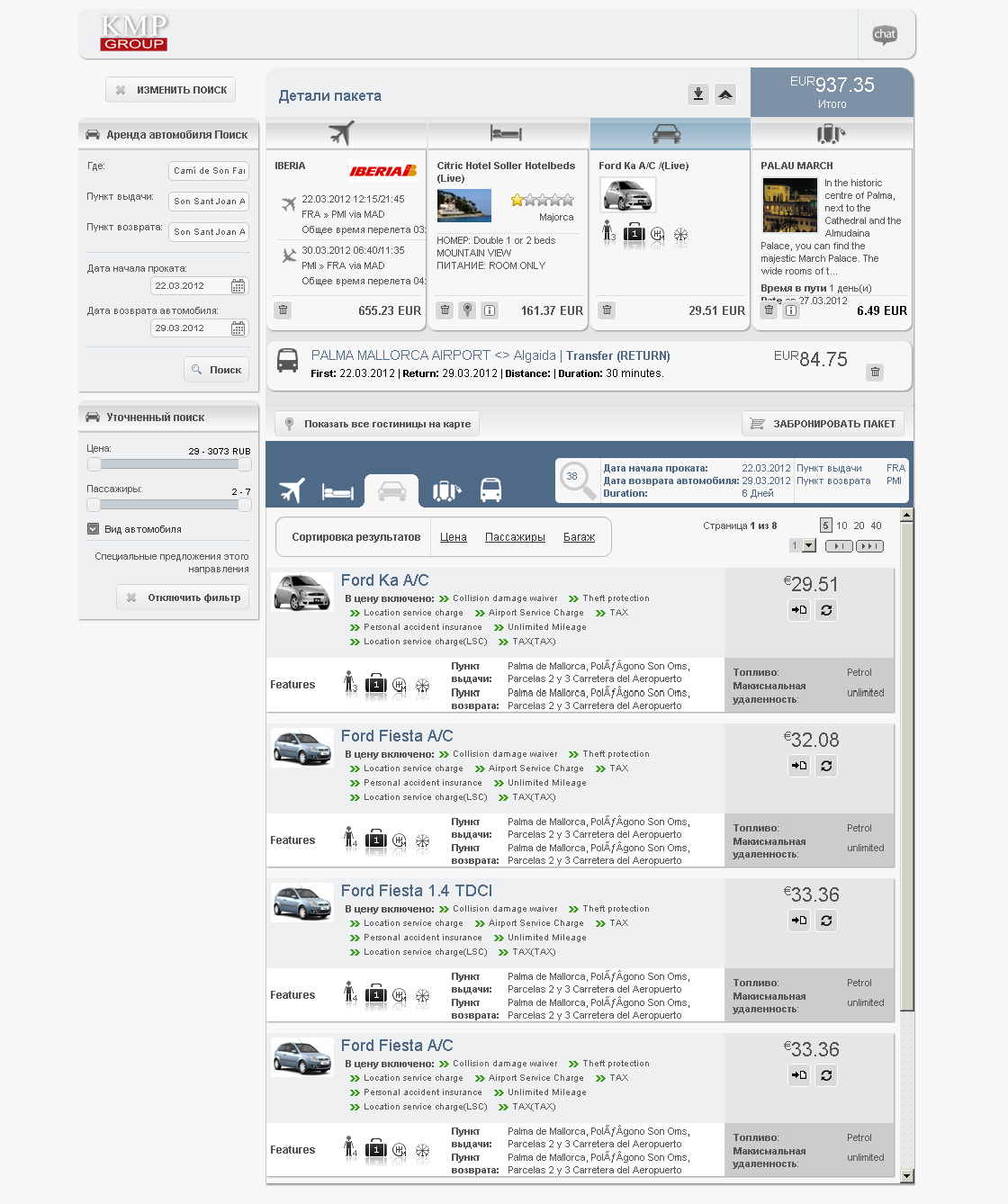Sort results by Багаж
The height and width of the screenshot is (1204, 1008).
pos(580,537)
